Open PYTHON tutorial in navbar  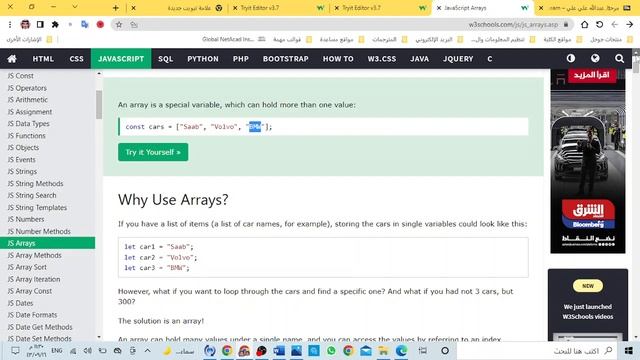click(203, 59)
